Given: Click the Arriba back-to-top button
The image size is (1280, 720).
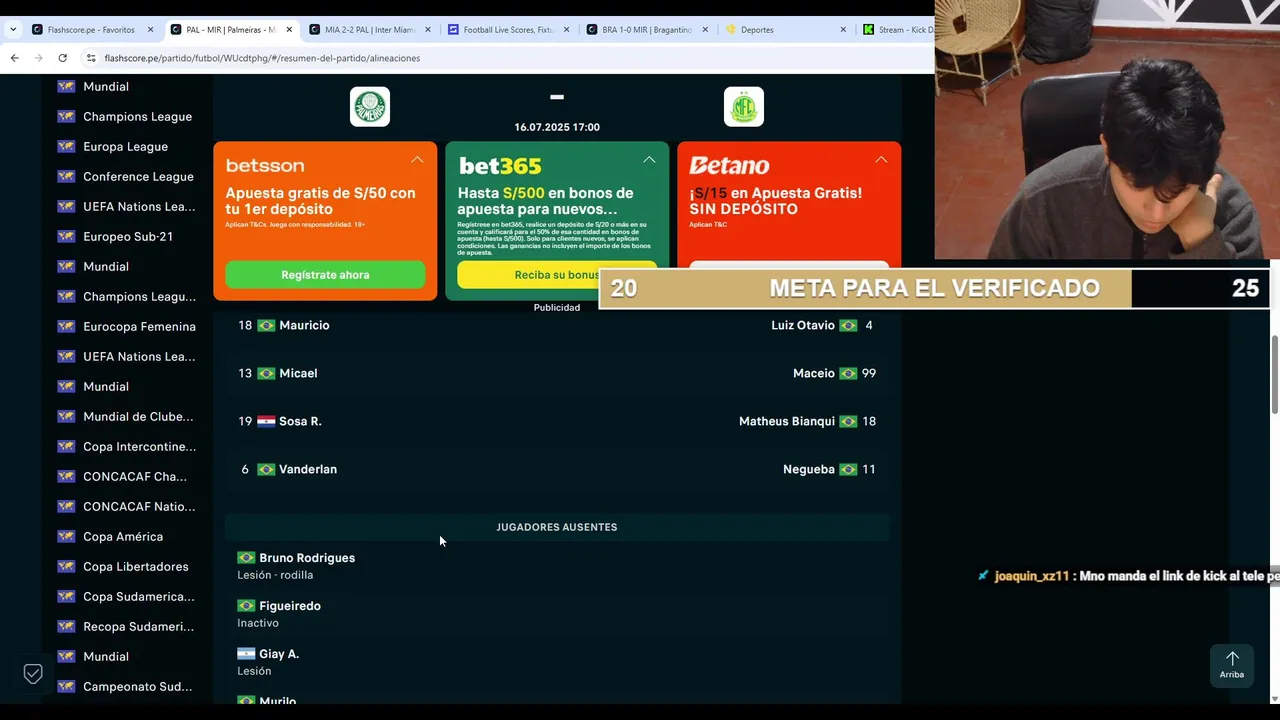Looking at the screenshot, I should coord(1232,665).
